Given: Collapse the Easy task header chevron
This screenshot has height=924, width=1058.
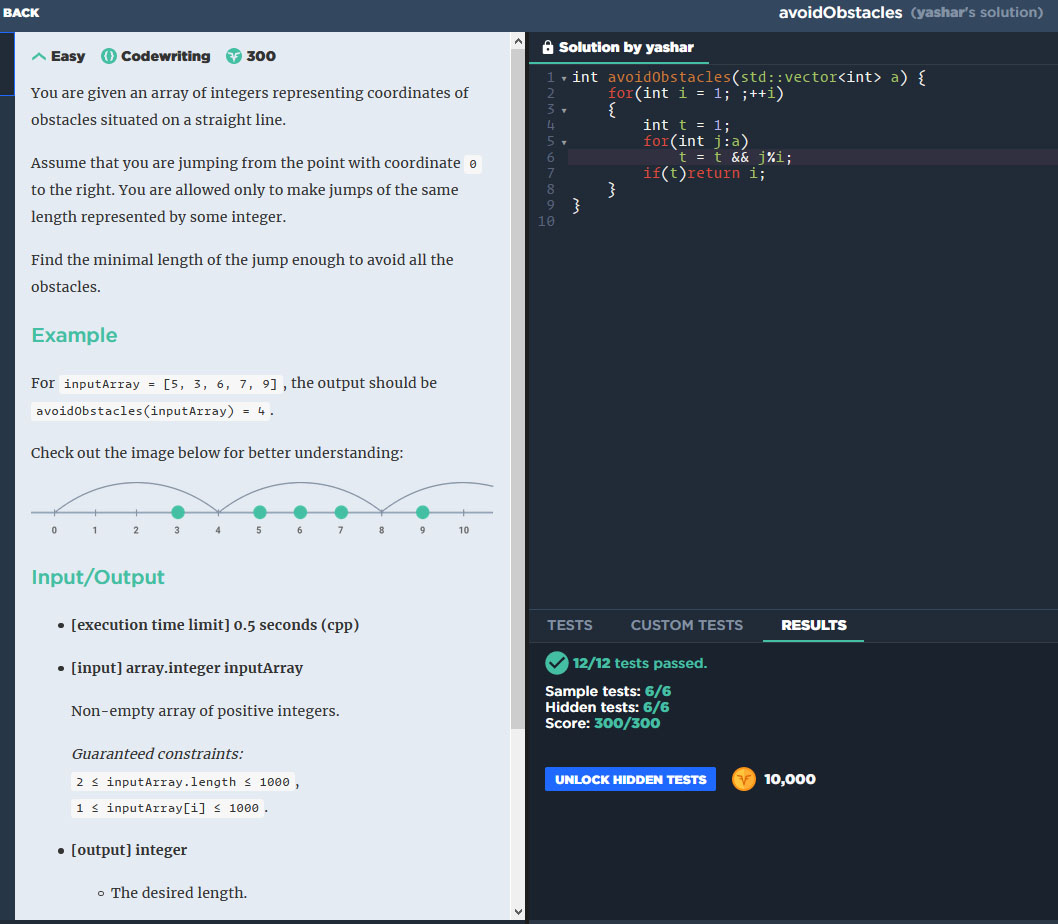Looking at the screenshot, I should point(39,56).
